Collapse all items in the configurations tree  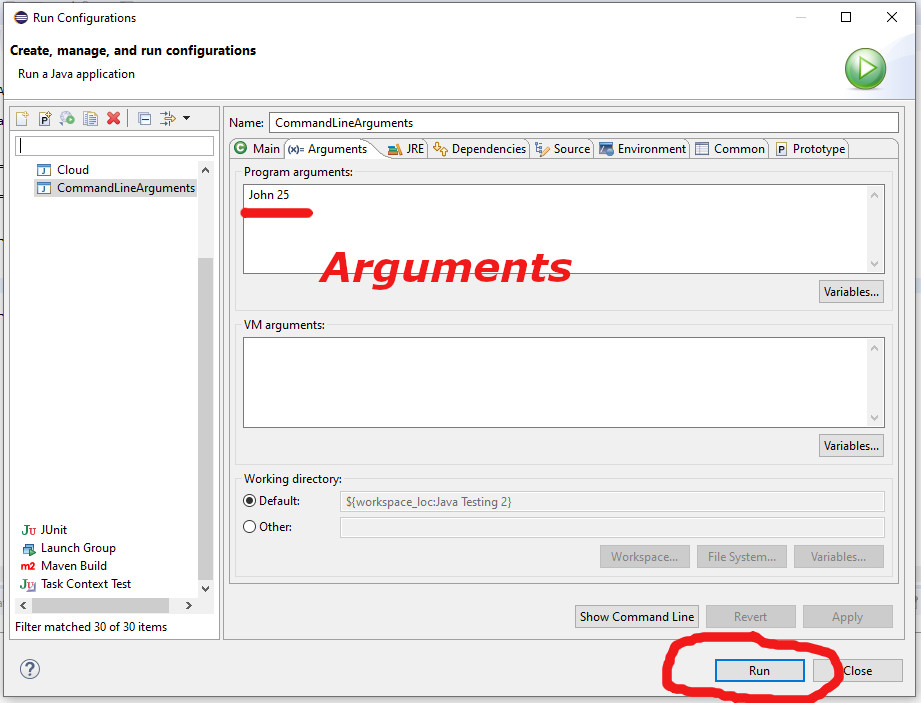144,118
